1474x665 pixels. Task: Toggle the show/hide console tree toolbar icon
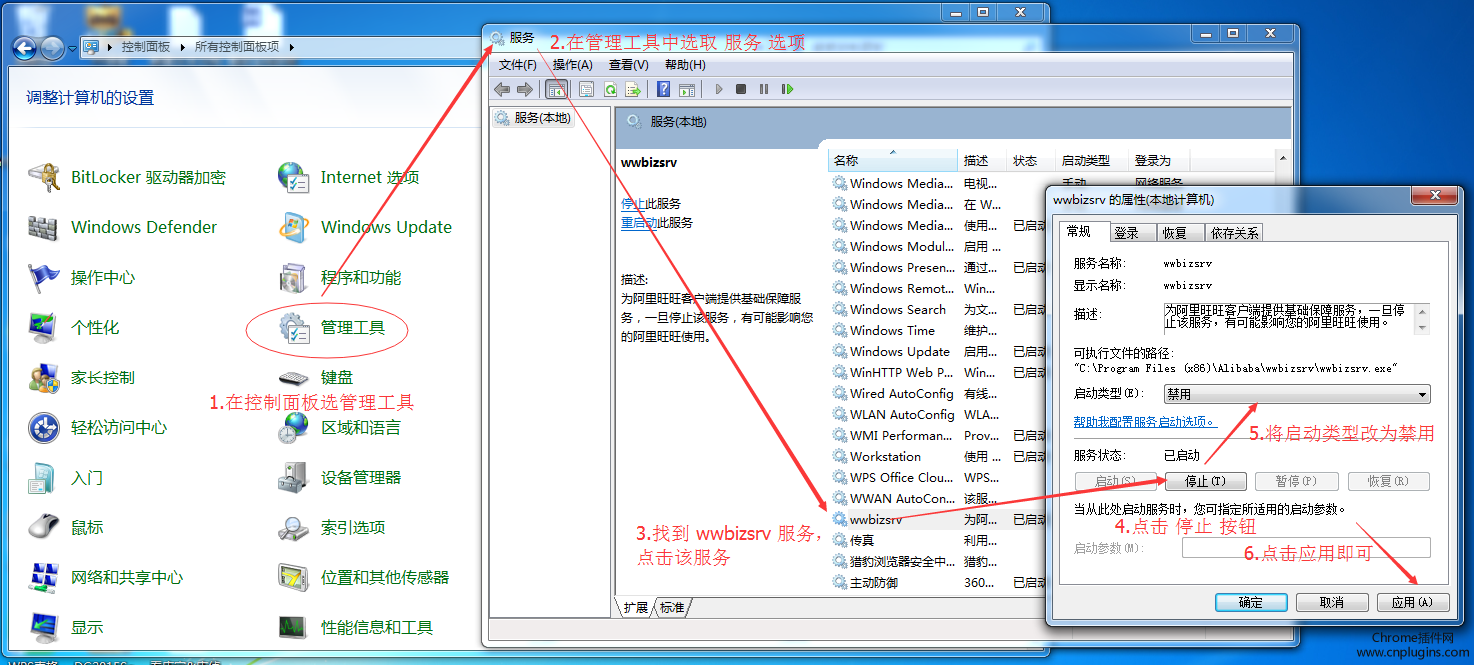(556, 89)
